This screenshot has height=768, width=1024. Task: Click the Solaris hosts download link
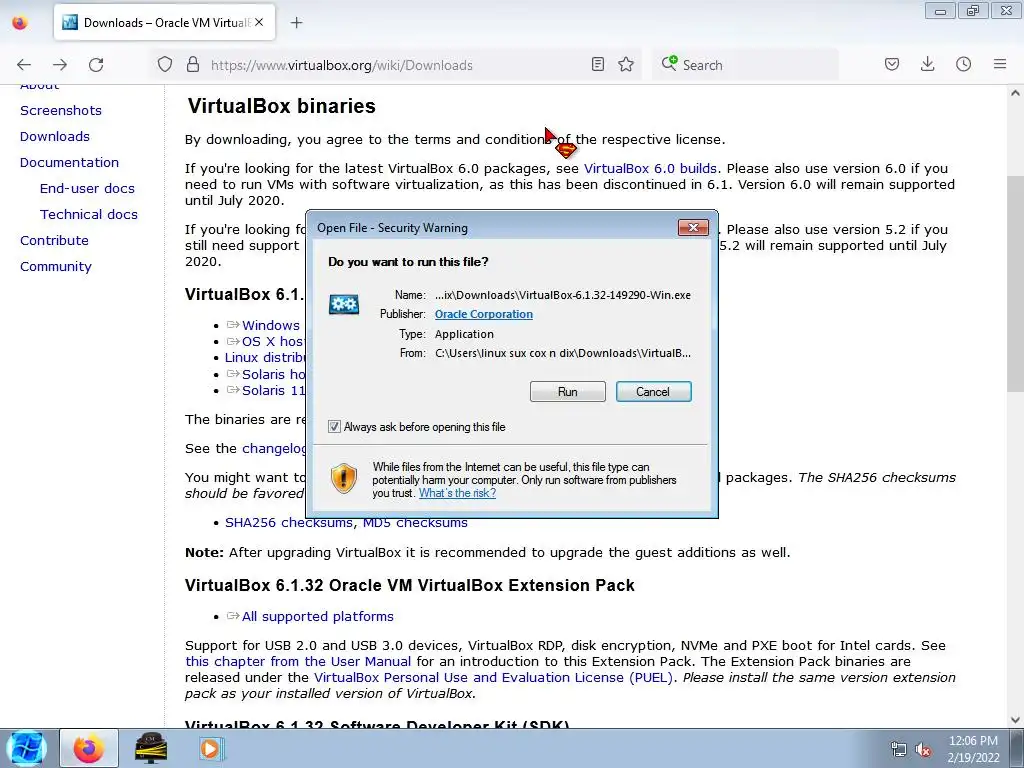[x=273, y=374]
